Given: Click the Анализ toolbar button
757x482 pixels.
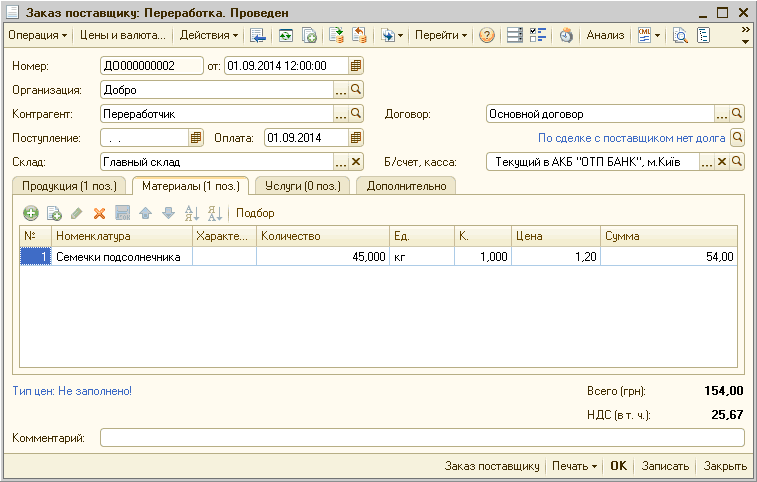Looking at the screenshot, I should [x=605, y=35].
